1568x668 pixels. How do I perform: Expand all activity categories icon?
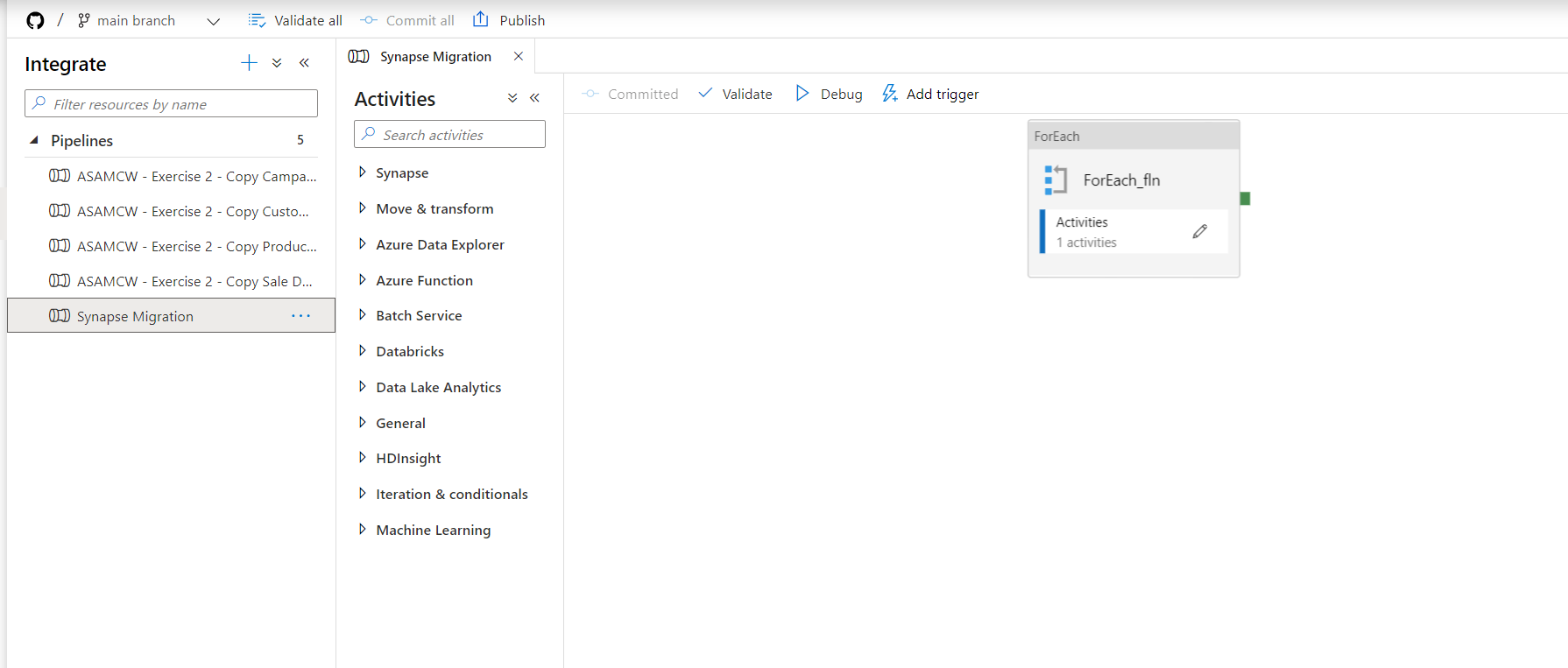[x=512, y=98]
